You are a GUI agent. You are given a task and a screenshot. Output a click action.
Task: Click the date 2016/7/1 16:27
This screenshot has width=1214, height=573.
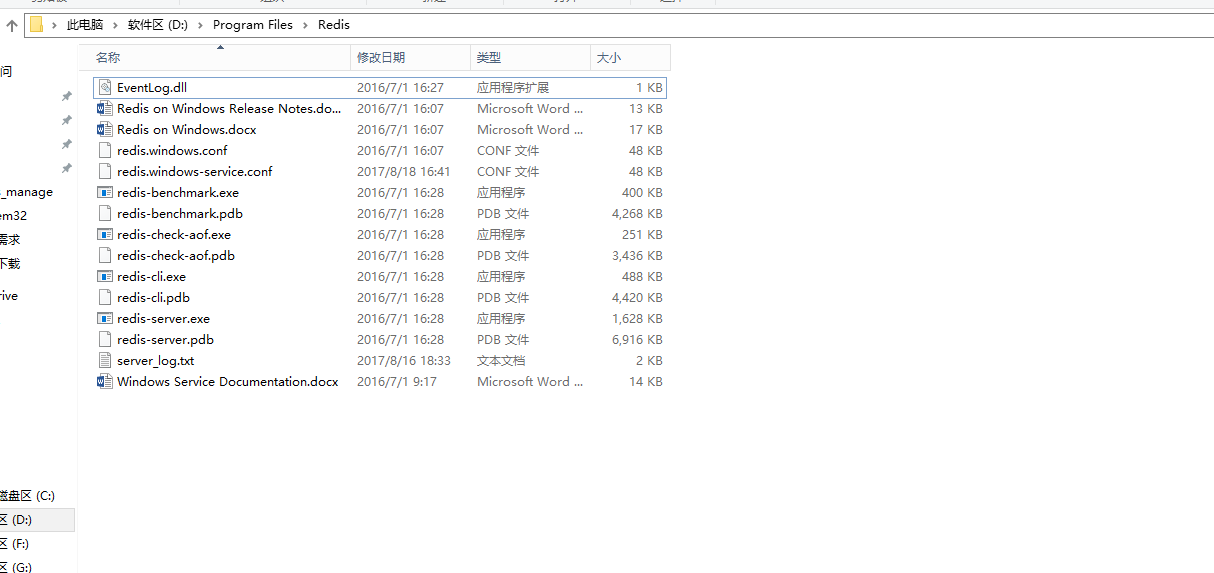point(400,88)
